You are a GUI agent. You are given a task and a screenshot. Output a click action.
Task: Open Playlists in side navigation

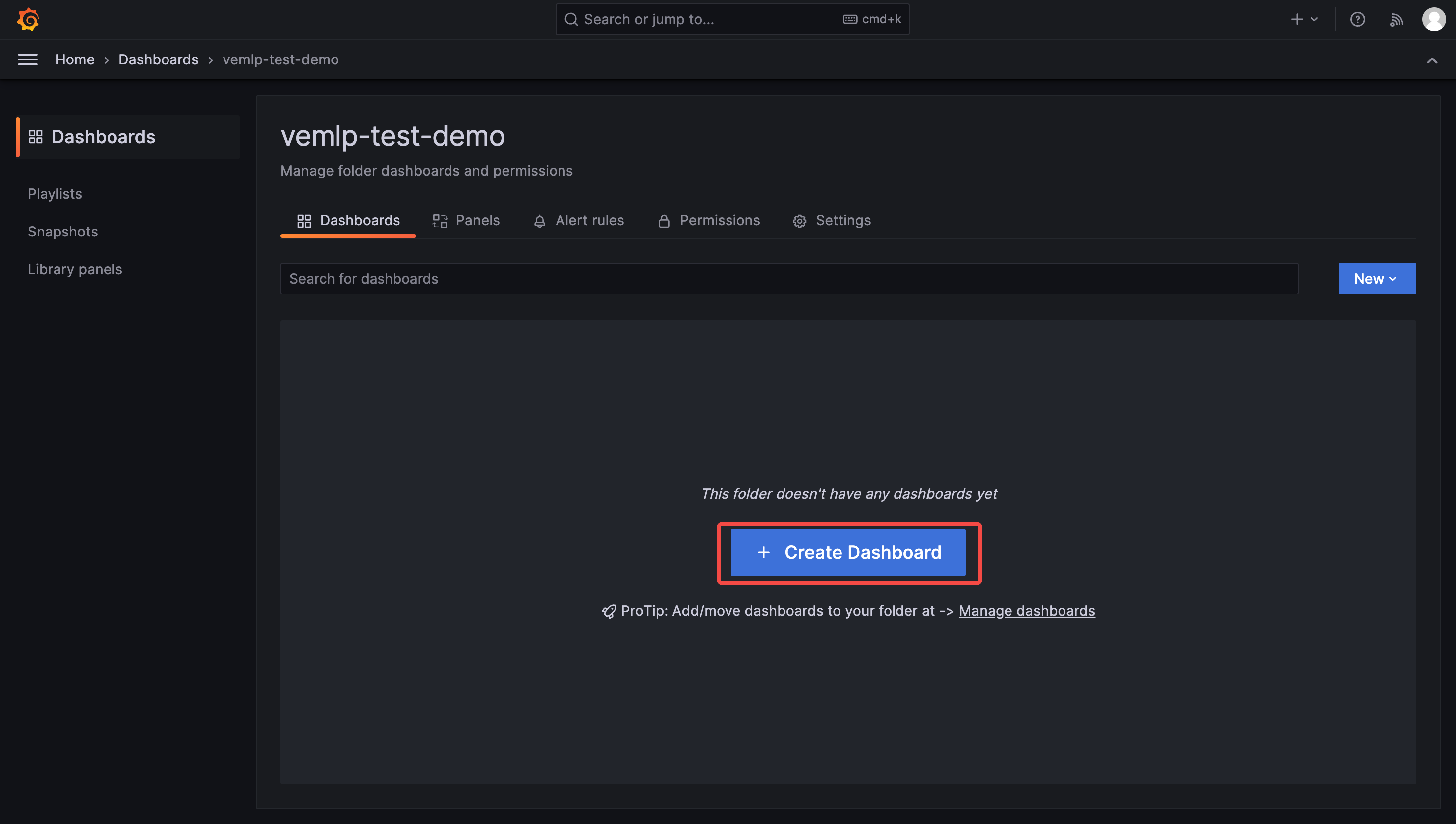55,193
